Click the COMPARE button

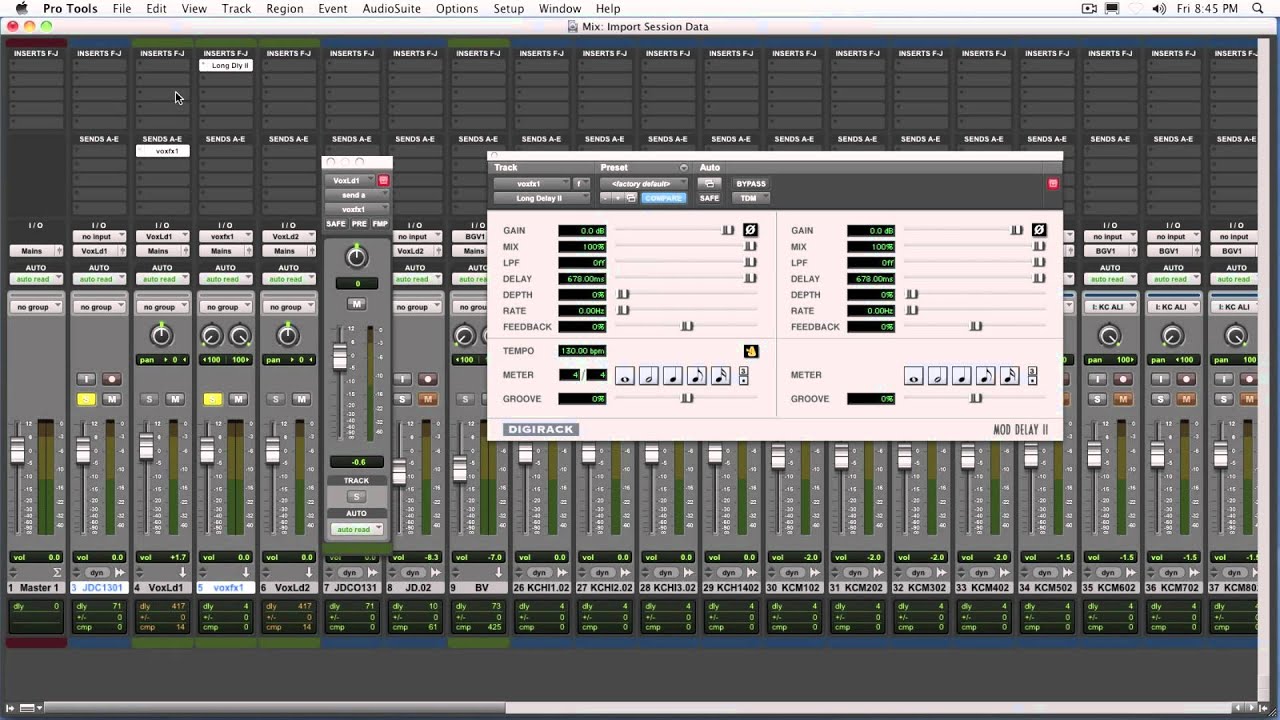(663, 198)
